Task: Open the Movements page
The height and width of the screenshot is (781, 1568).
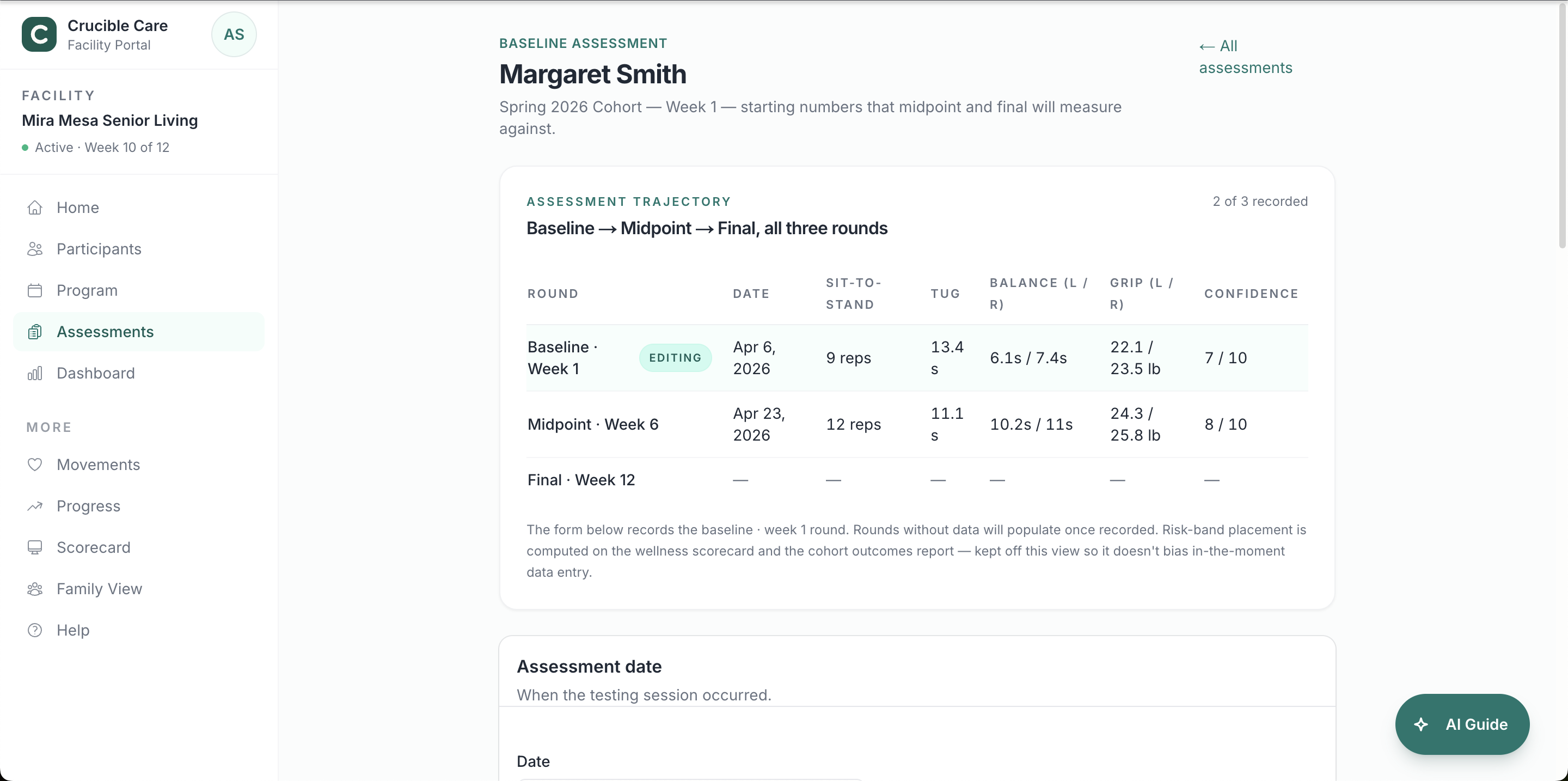Action: point(139,465)
